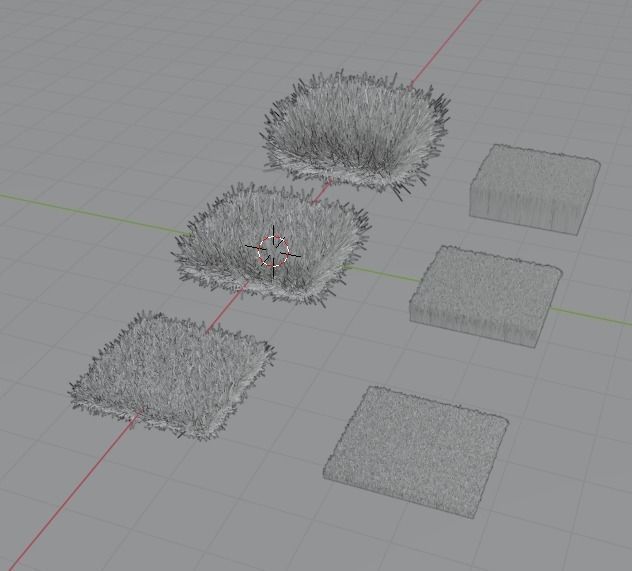Select the medium-height dense fur block on the green axis

point(486,296)
